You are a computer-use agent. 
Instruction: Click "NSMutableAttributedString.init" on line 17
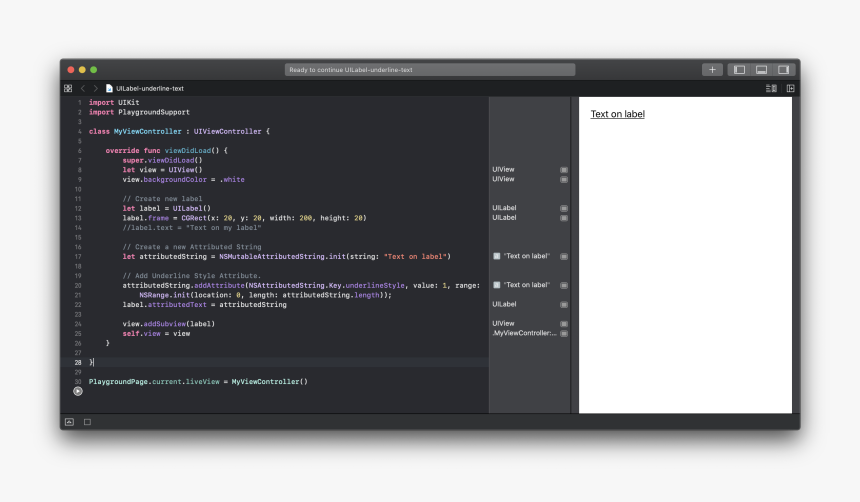(282, 256)
